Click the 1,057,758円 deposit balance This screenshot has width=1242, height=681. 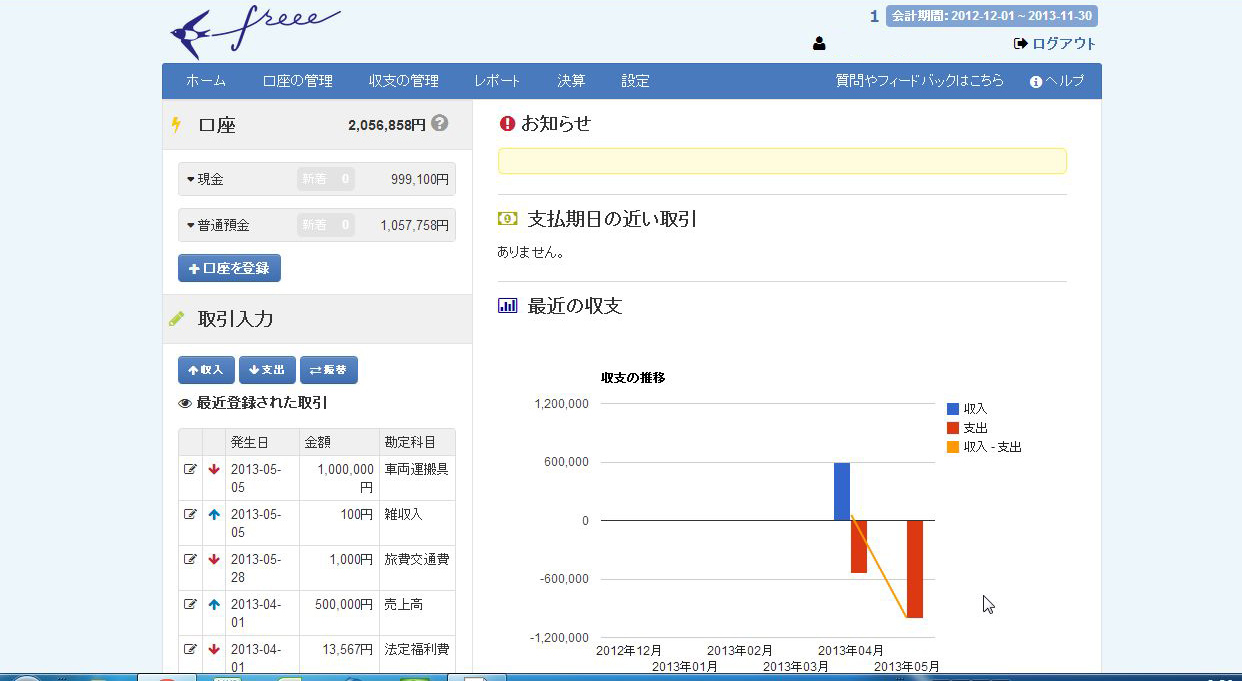[x=415, y=225]
